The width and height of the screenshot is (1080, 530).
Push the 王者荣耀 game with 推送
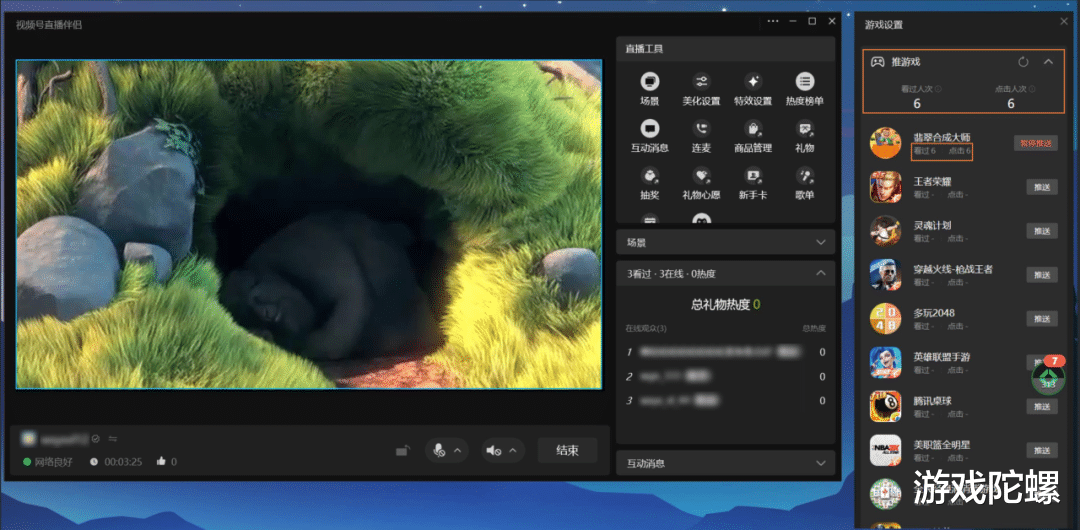click(x=1041, y=187)
